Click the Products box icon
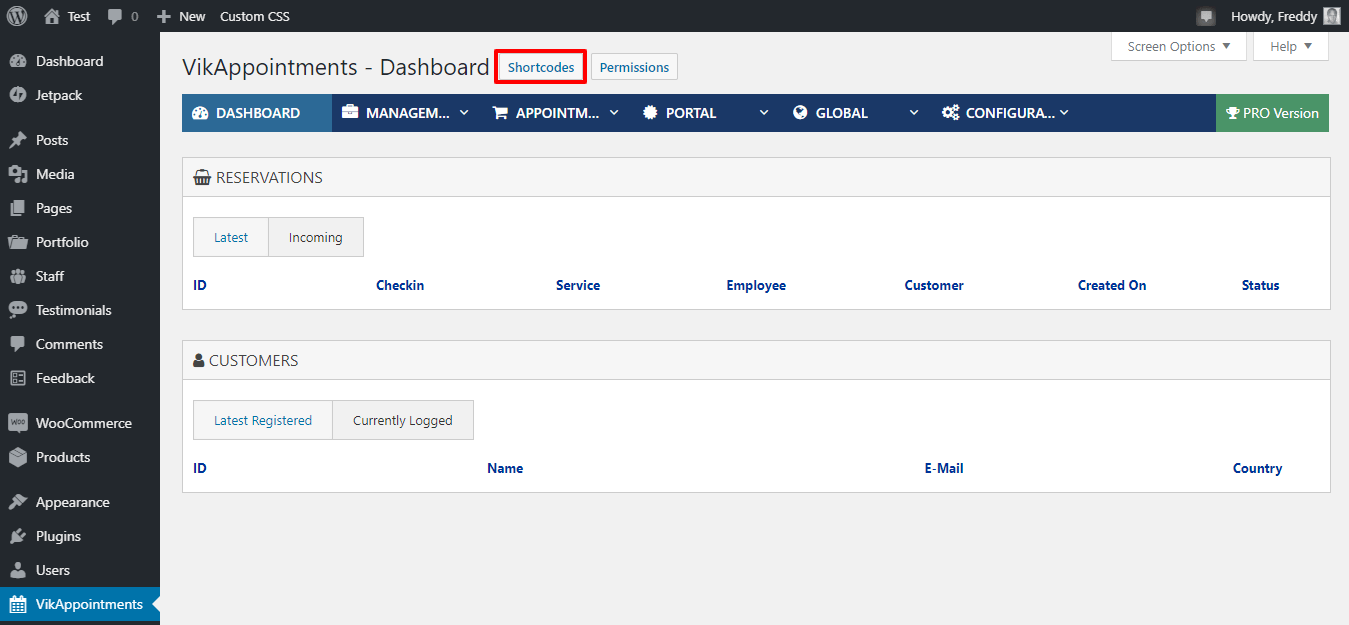 click(x=18, y=457)
